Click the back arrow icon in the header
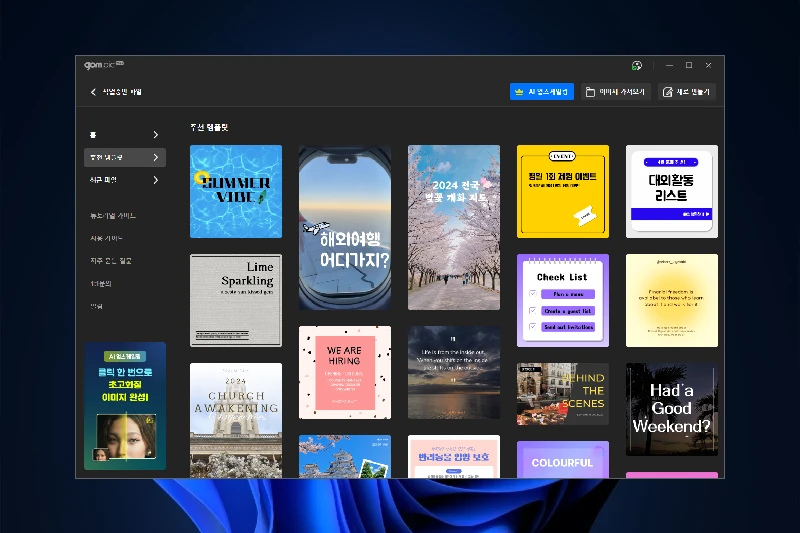800x533 pixels. point(93,92)
